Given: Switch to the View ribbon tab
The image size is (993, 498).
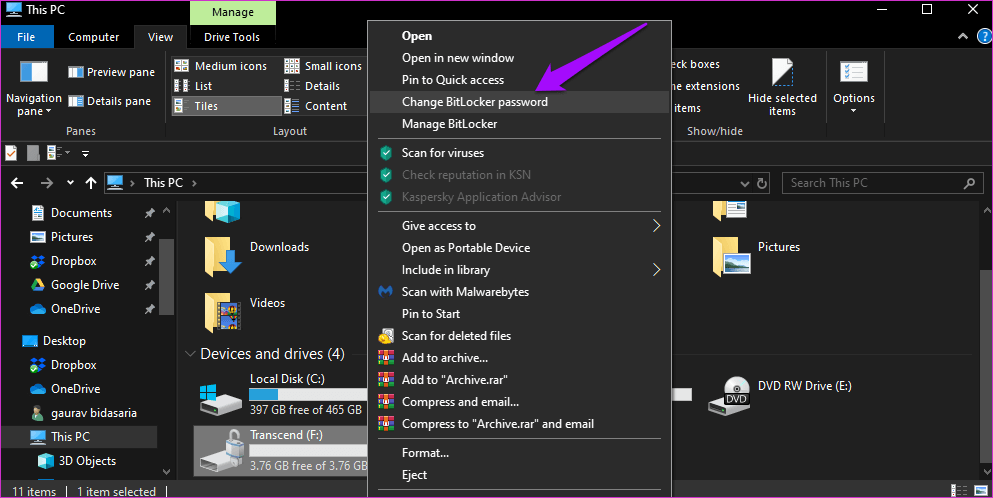Looking at the screenshot, I should click(x=160, y=37).
